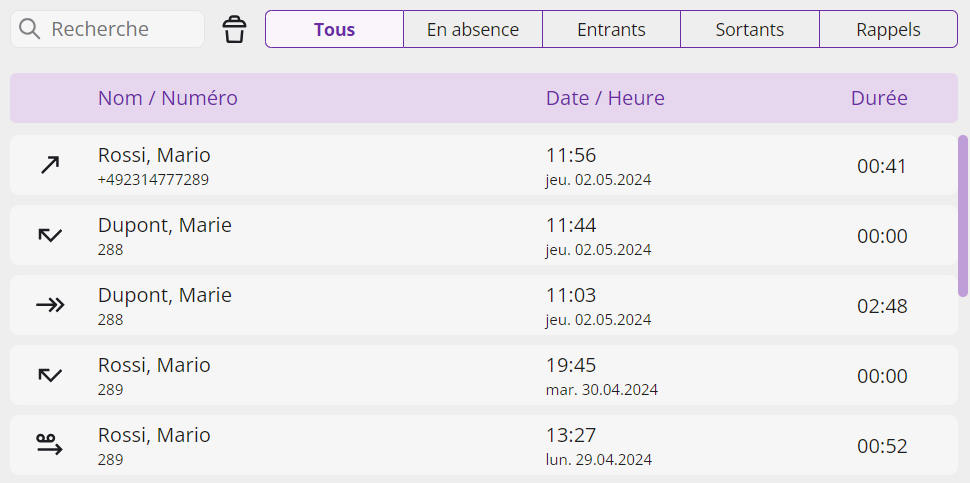
Task: Click missed call icon for Rossi 19:45
Action: [50, 375]
